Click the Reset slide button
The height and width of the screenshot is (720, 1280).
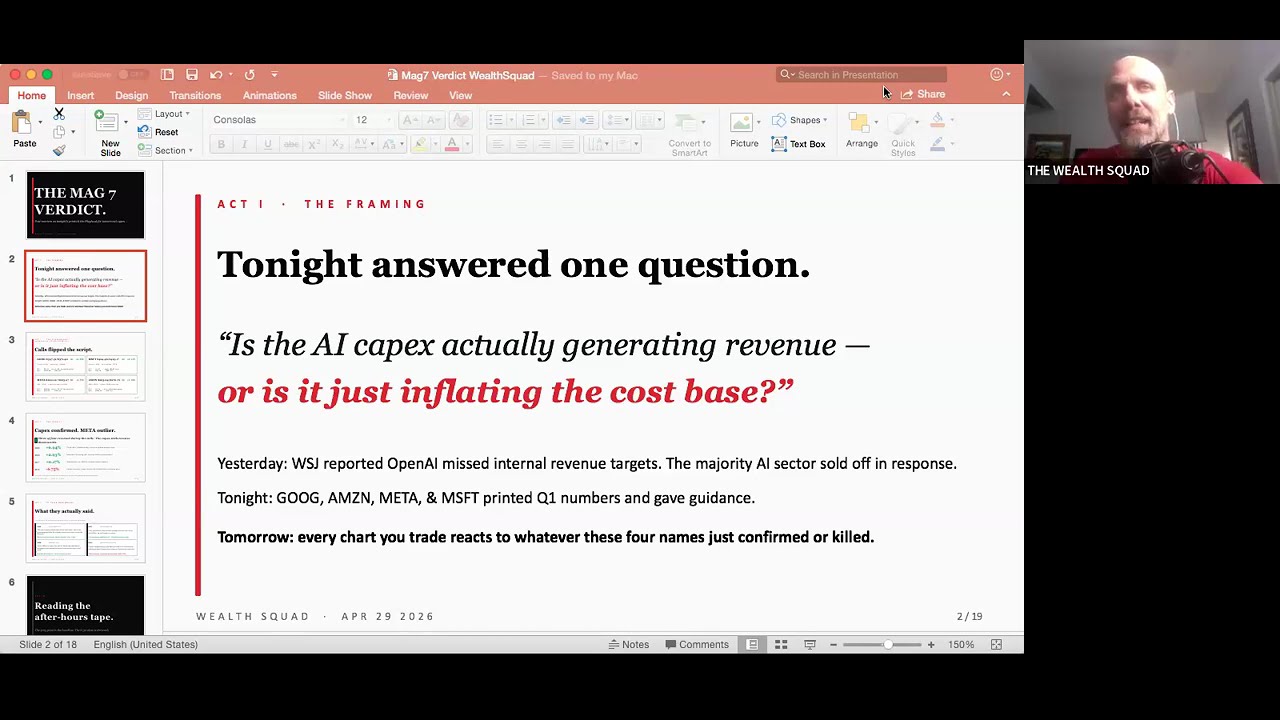[159, 132]
